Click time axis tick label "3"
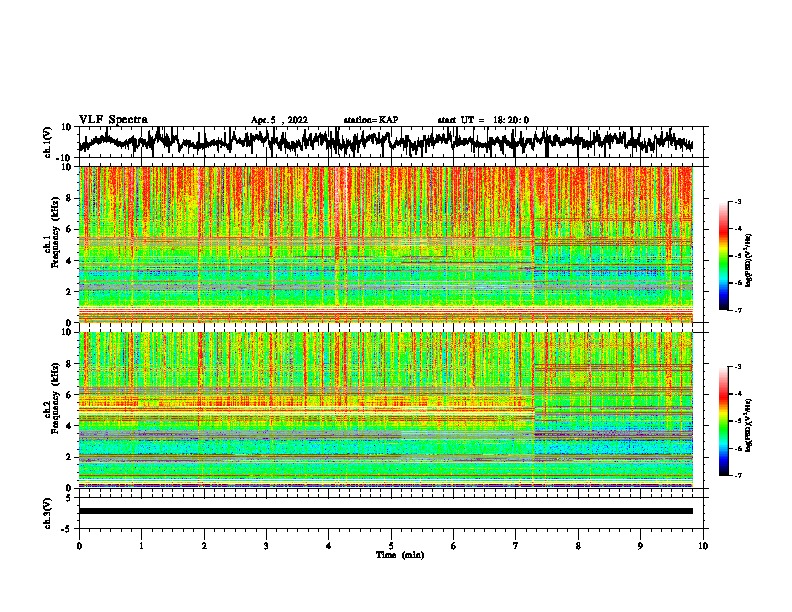792x612 pixels. click(x=266, y=546)
